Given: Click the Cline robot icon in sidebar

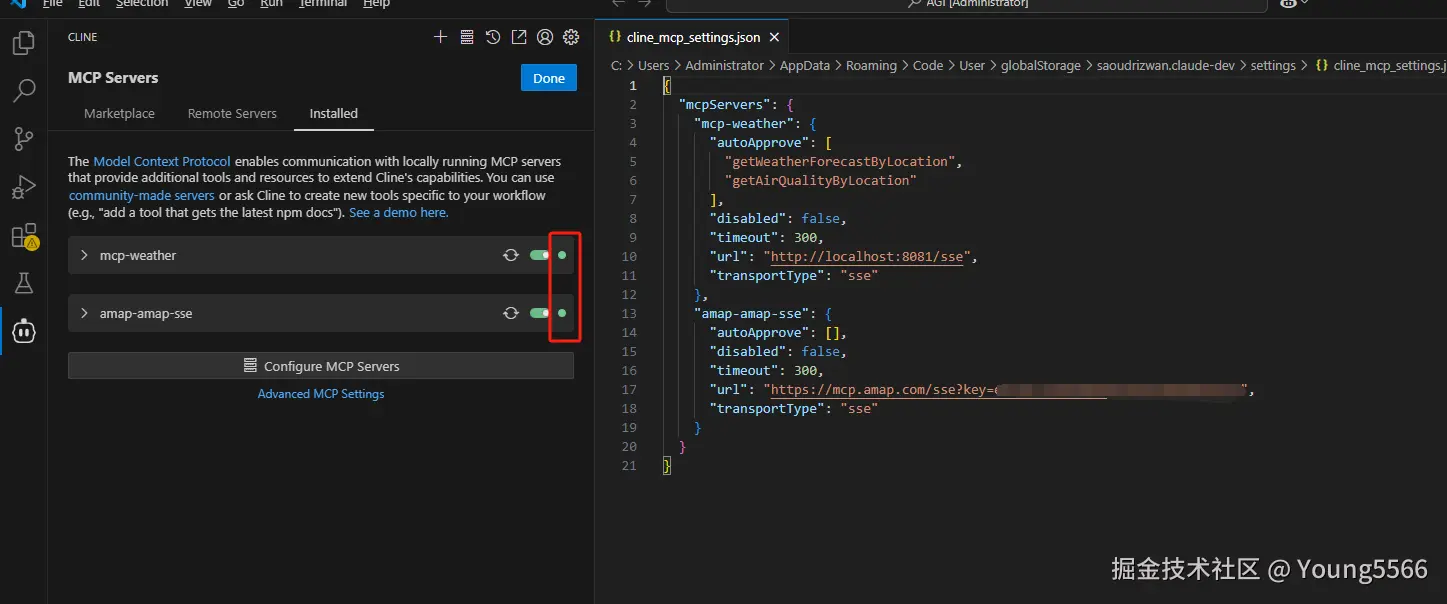Looking at the screenshot, I should click(x=23, y=331).
